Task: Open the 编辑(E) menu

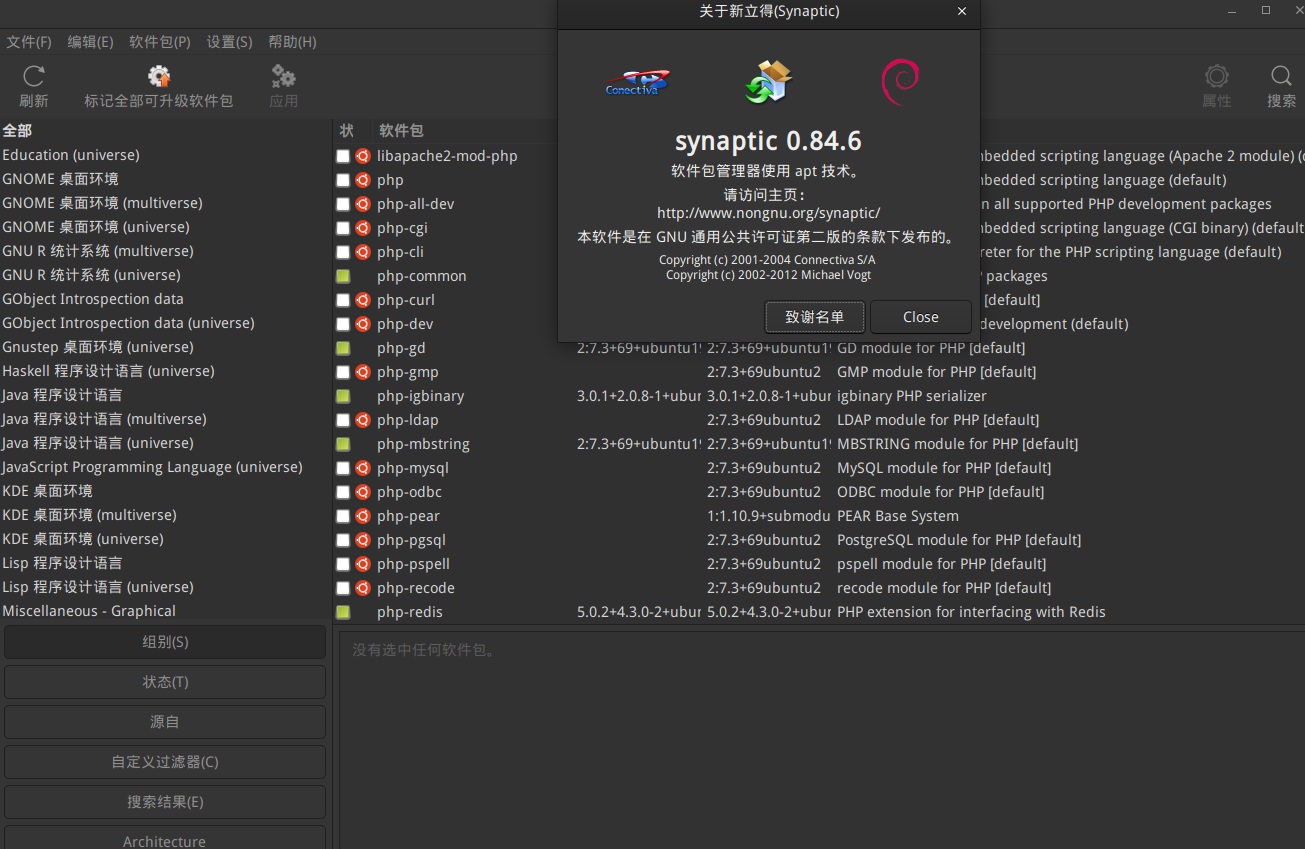Action: [90, 42]
